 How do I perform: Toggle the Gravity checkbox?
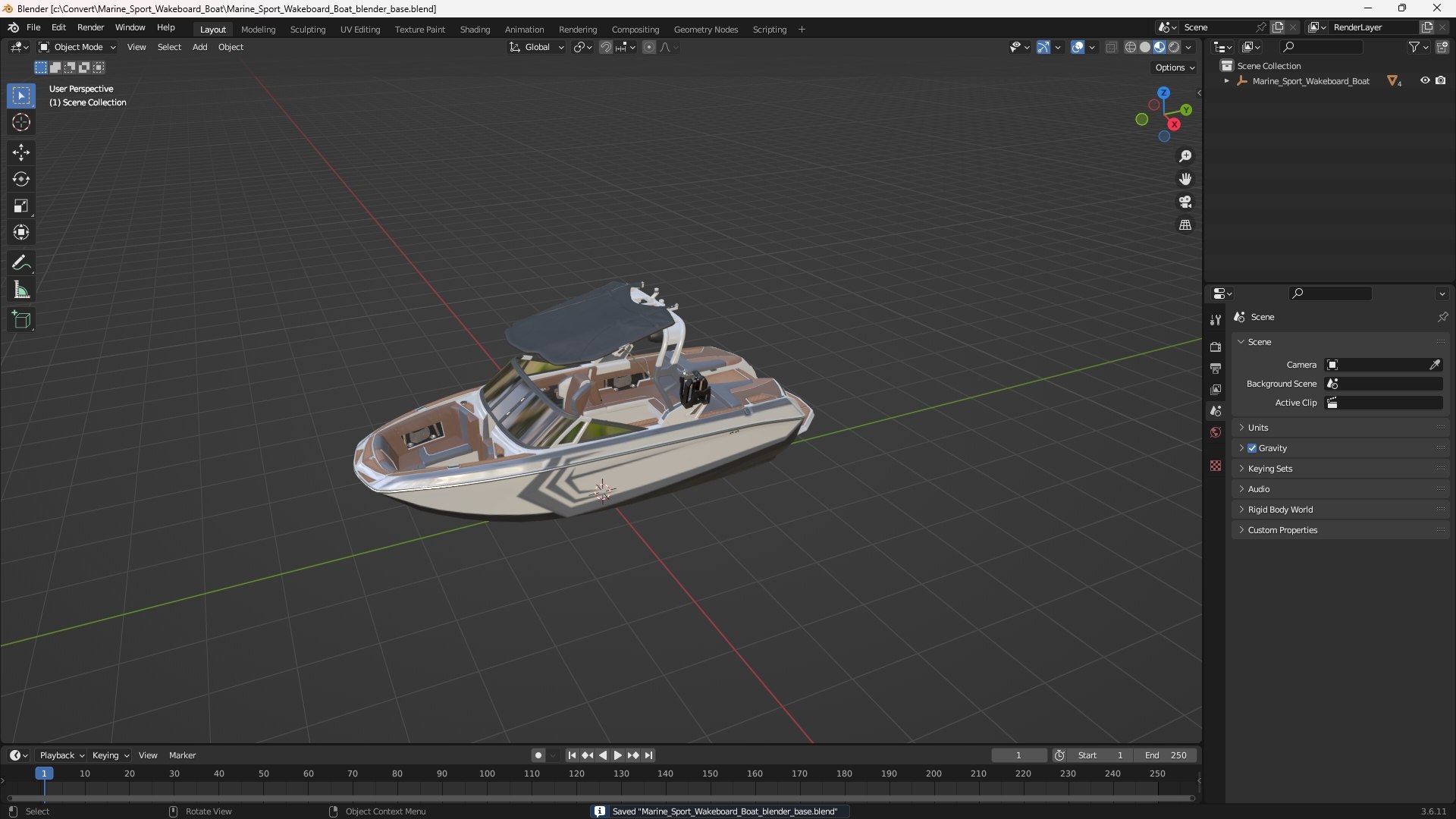[x=1252, y=448]
